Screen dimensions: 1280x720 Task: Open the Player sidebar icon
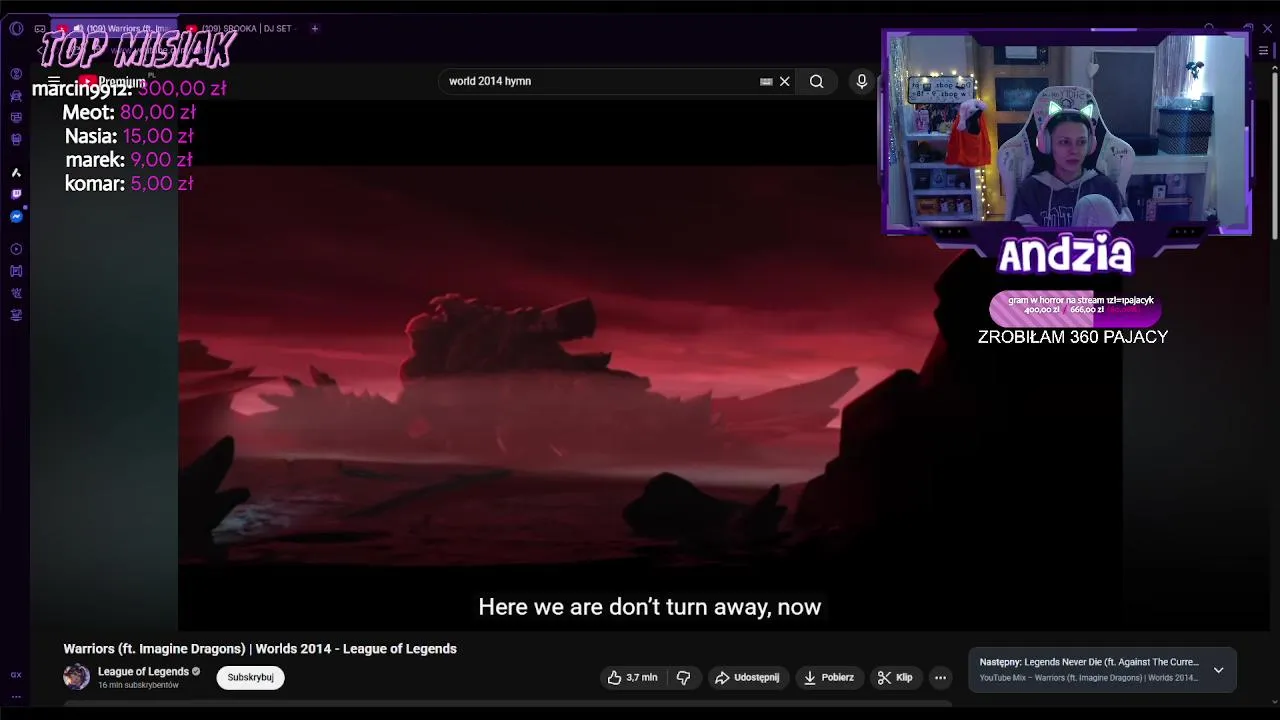[16, 249]
